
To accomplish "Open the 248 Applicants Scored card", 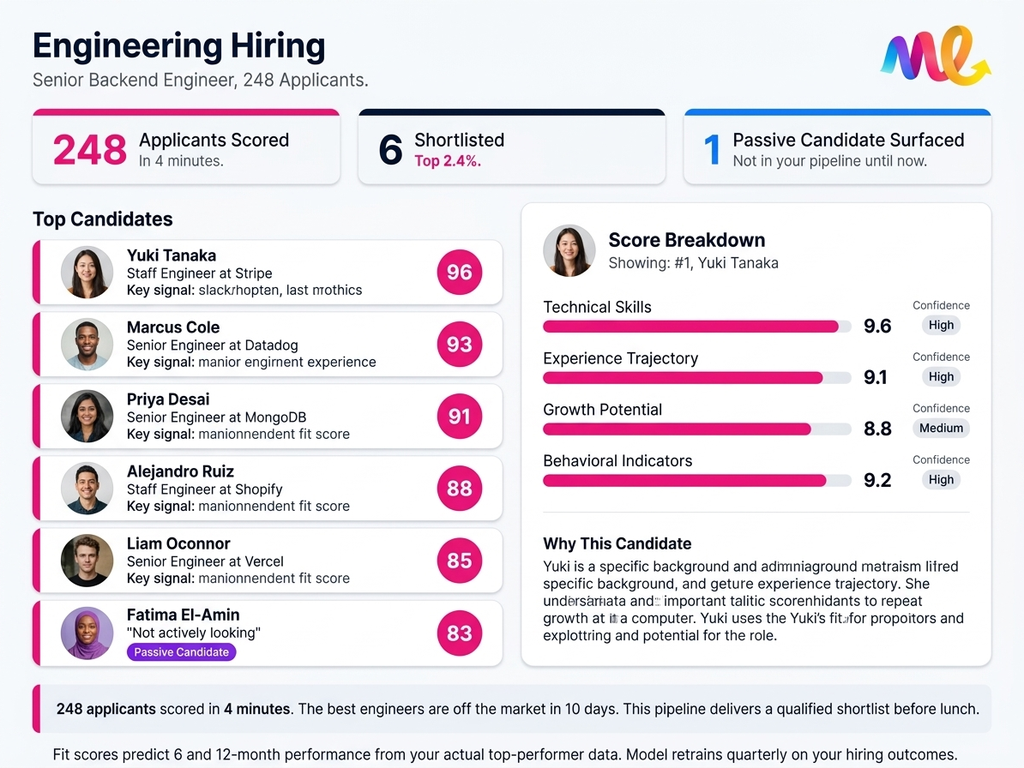I will (186, 148).
